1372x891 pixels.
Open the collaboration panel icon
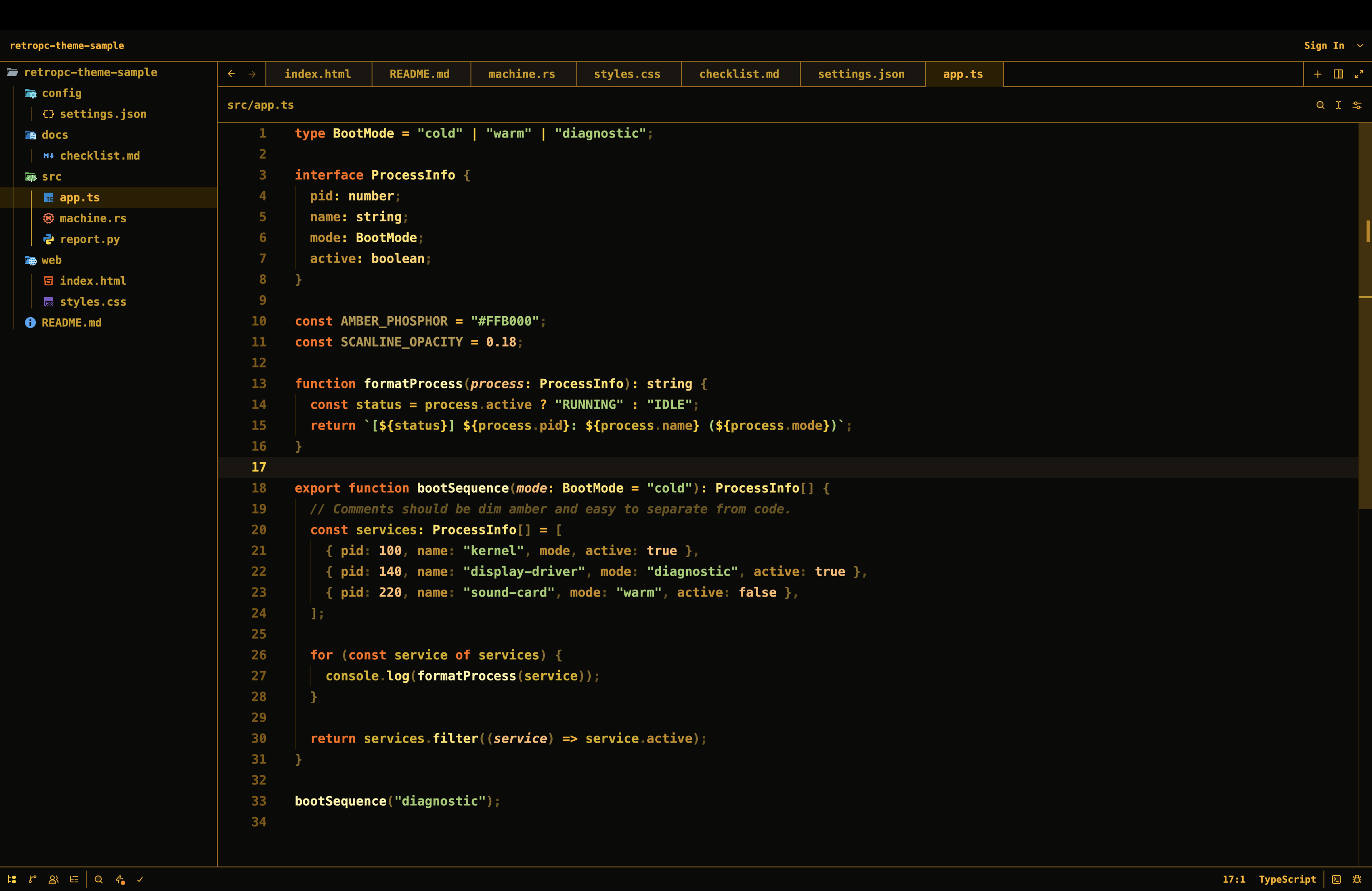pos(54,880)
